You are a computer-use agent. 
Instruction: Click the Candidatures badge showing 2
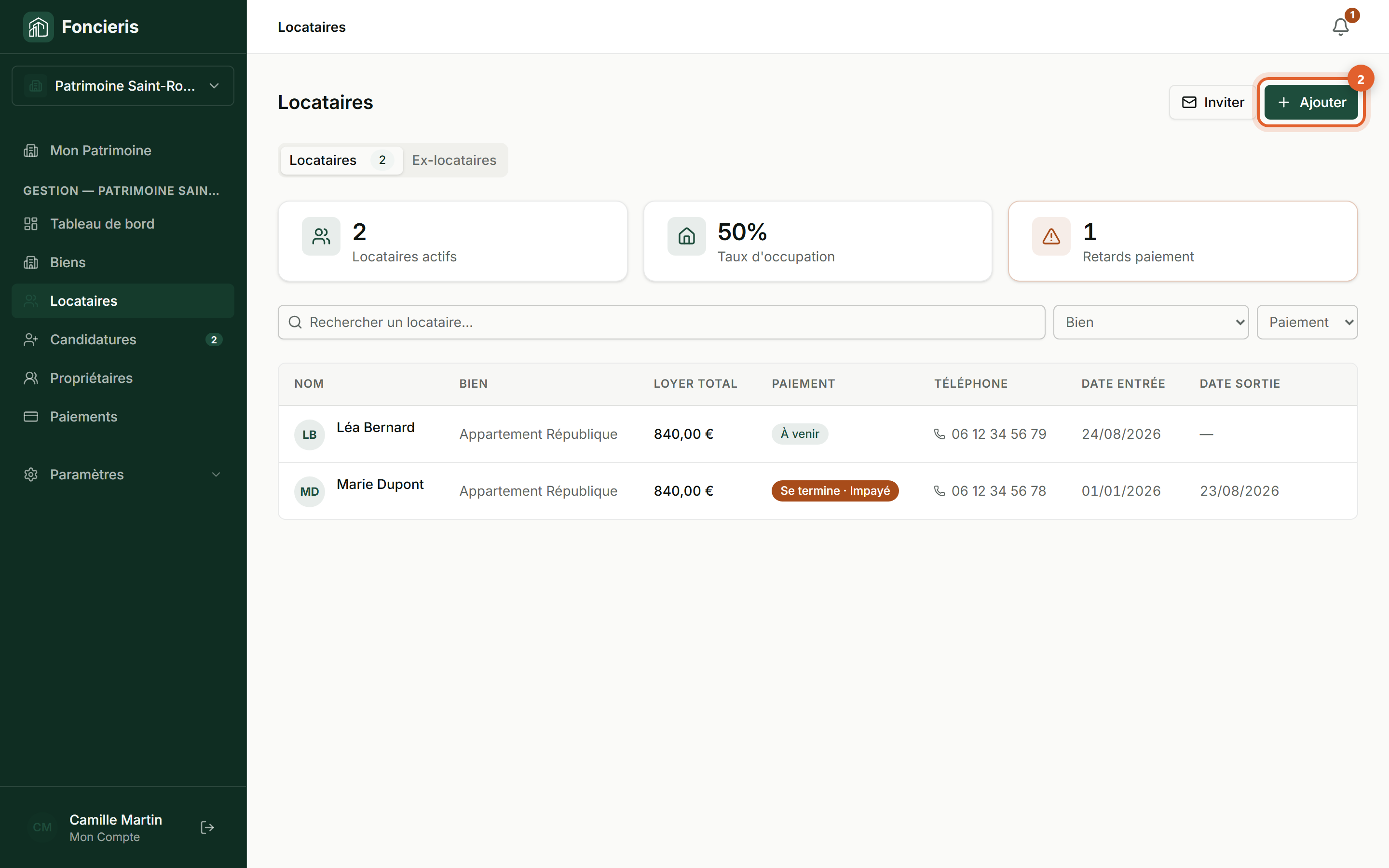pos(214,340)
